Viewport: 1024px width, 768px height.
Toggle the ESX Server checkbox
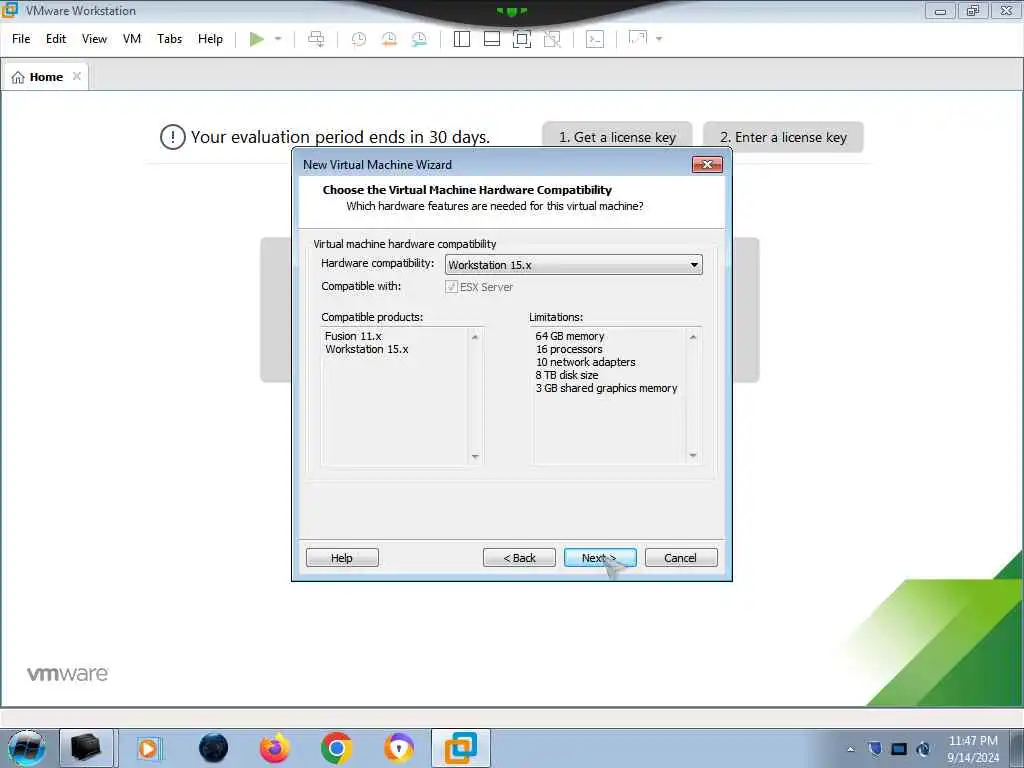pyautogui.click(x=451, y=287)
